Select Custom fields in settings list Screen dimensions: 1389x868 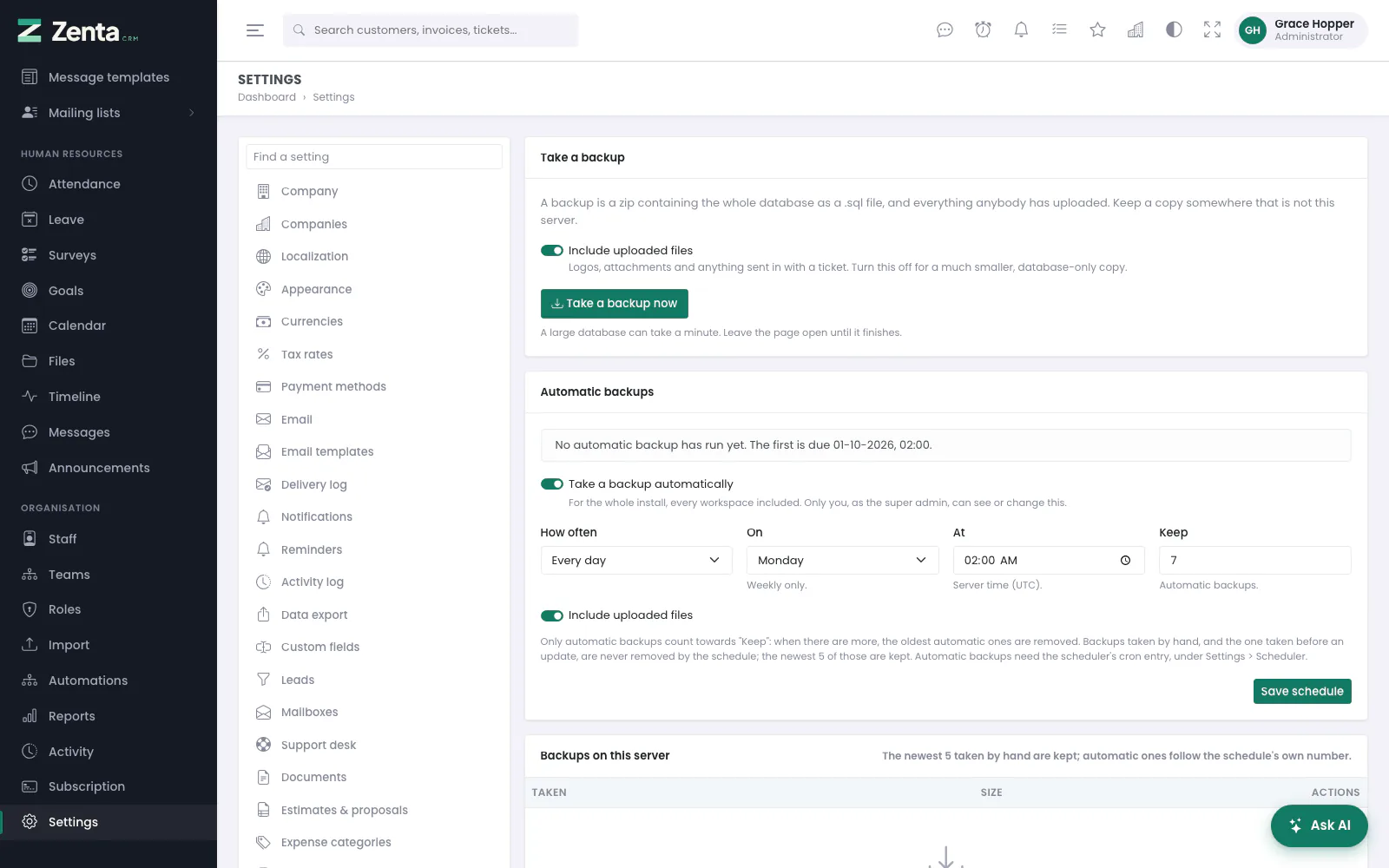(374, 648)
